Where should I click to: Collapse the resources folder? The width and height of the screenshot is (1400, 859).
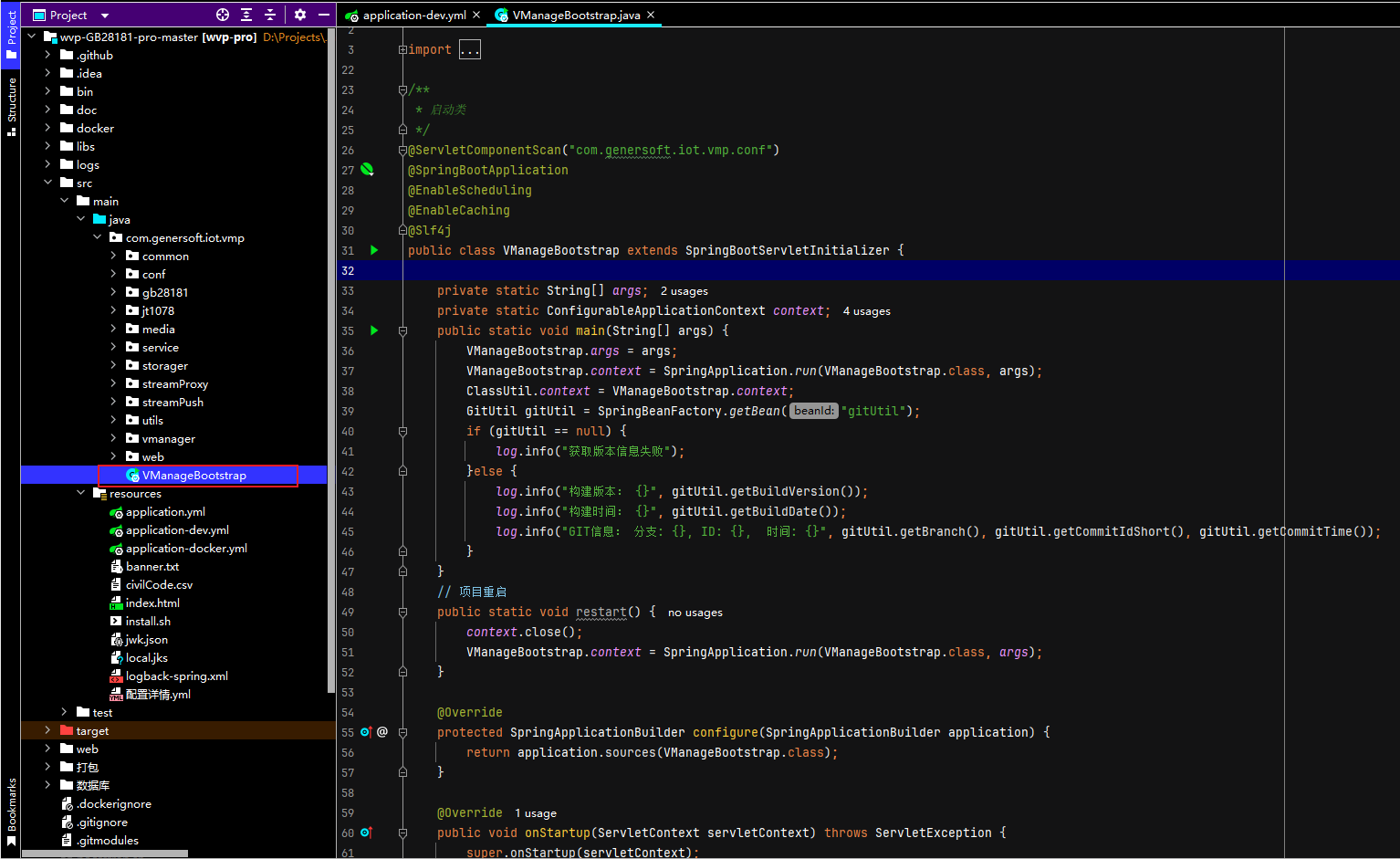pyautogui.click(x=81, y=493)
